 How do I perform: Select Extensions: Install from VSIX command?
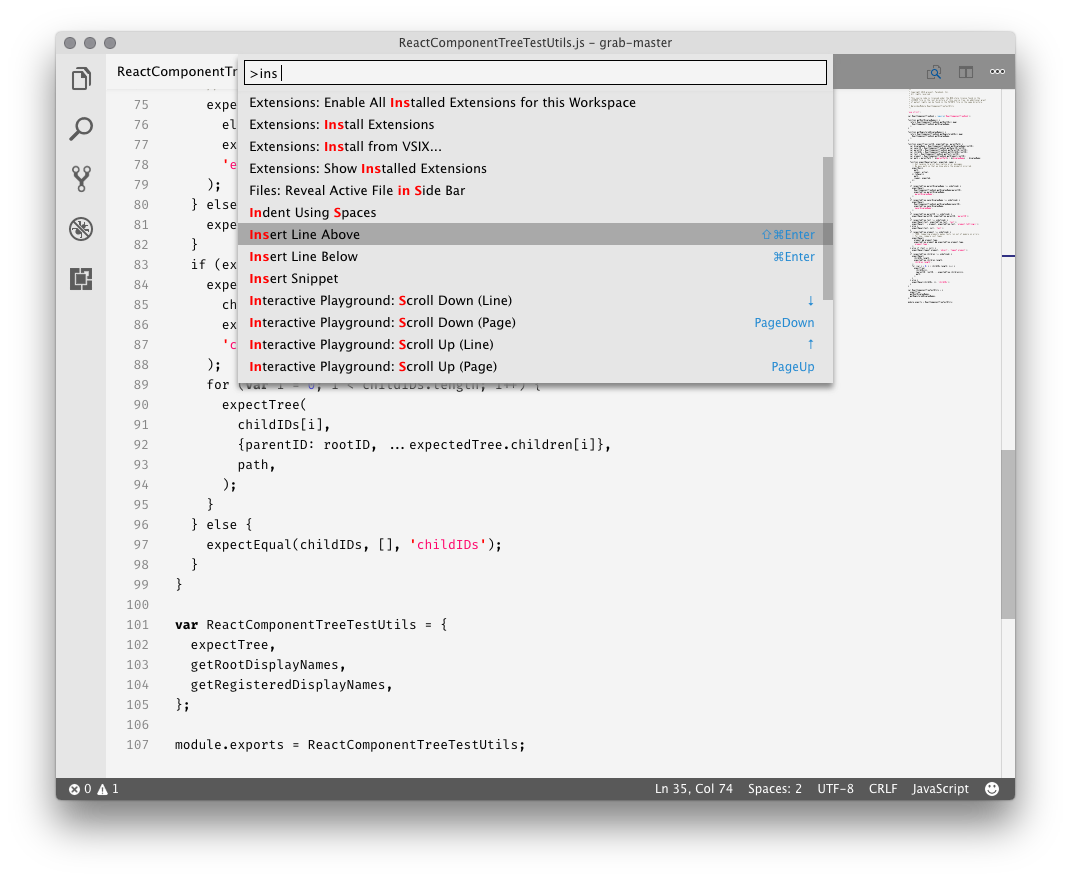530,146
